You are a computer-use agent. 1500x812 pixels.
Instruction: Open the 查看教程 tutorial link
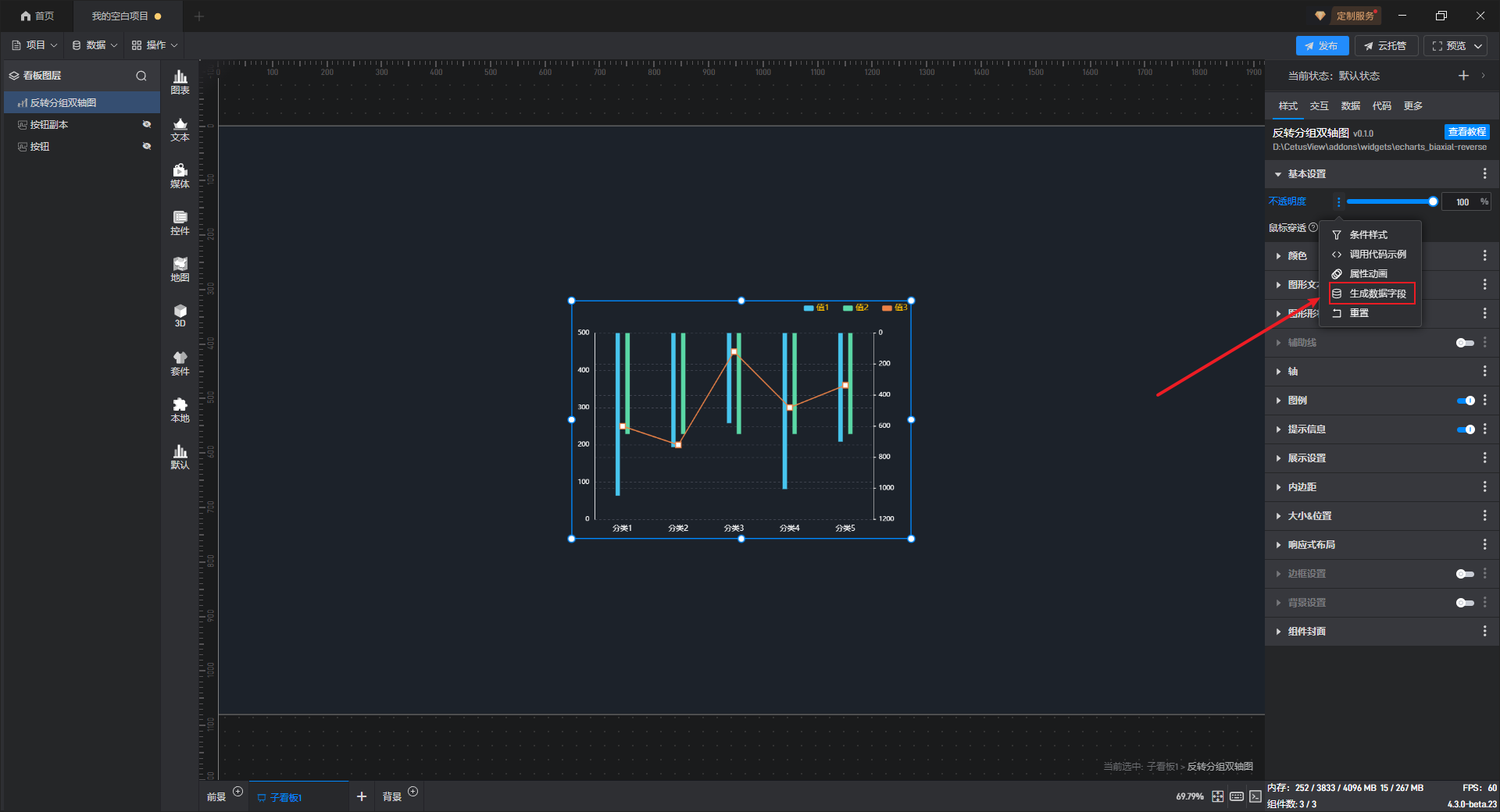[1466, 132]
